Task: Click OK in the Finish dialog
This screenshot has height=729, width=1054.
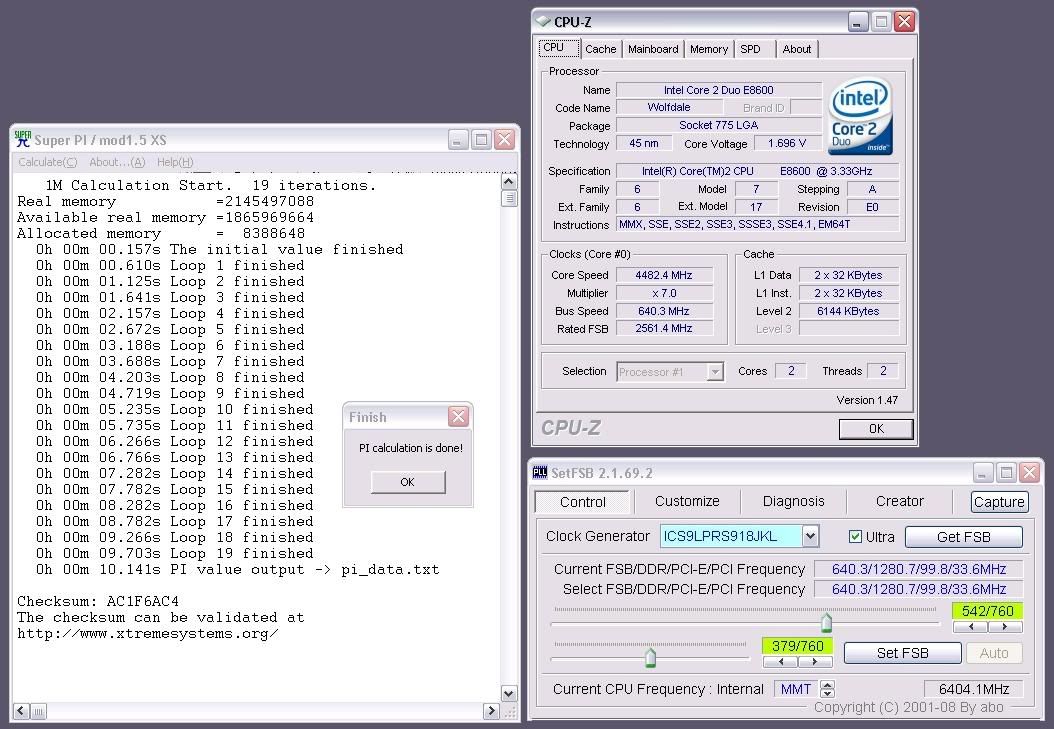Action: click(407, 482)
